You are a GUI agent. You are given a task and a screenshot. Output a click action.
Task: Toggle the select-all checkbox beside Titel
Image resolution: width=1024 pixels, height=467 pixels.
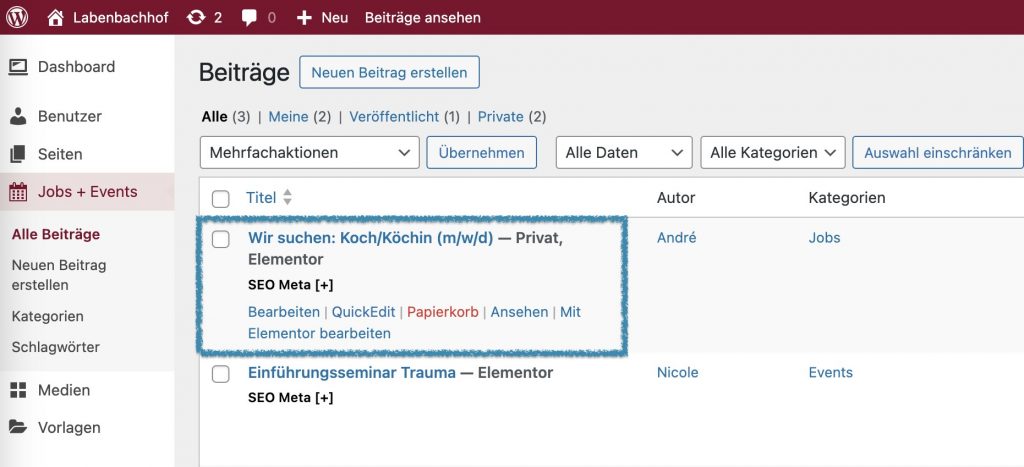(221, 199)
